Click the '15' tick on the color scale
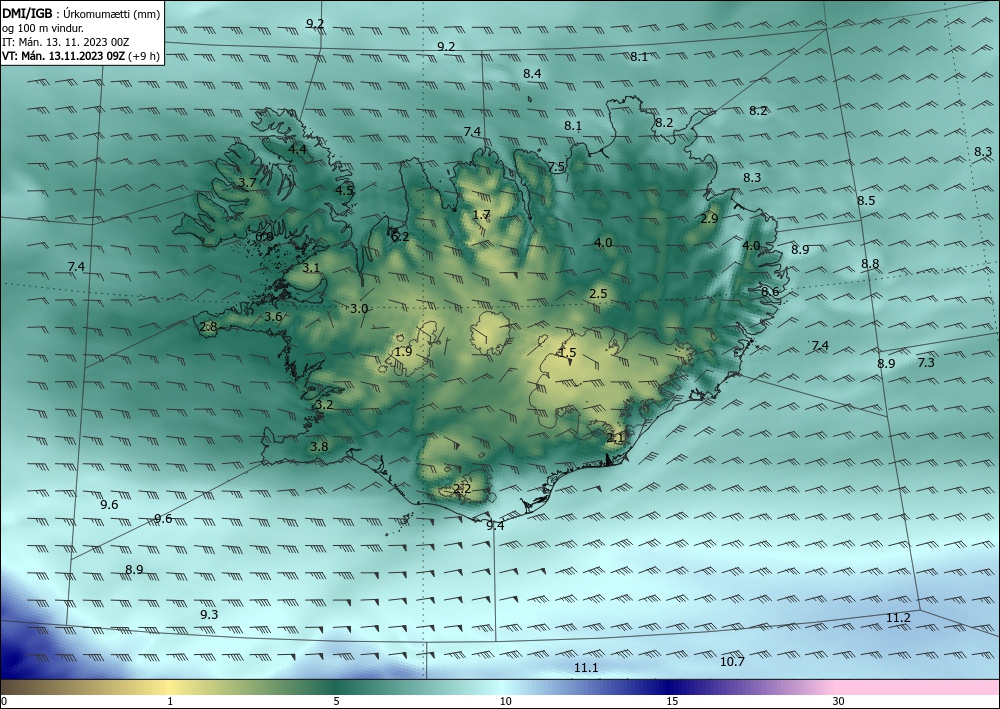Viewport: 1000px width, 709px height. (672, 701)
